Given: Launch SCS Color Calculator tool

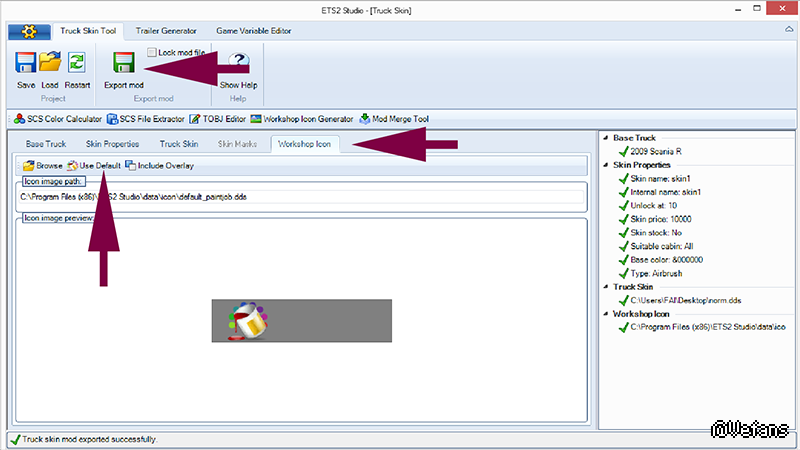Looking at the screenshot, I should [x=58, y=119].
